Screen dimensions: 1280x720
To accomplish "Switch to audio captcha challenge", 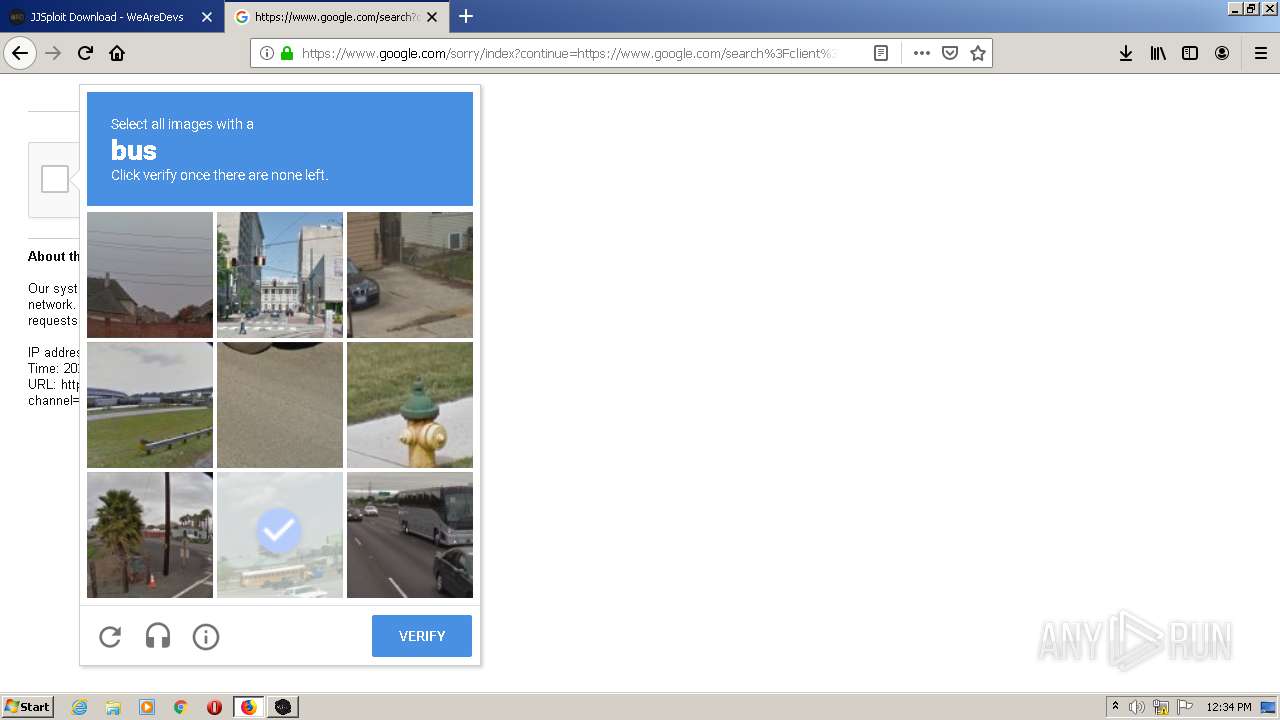I will [158, 636].
